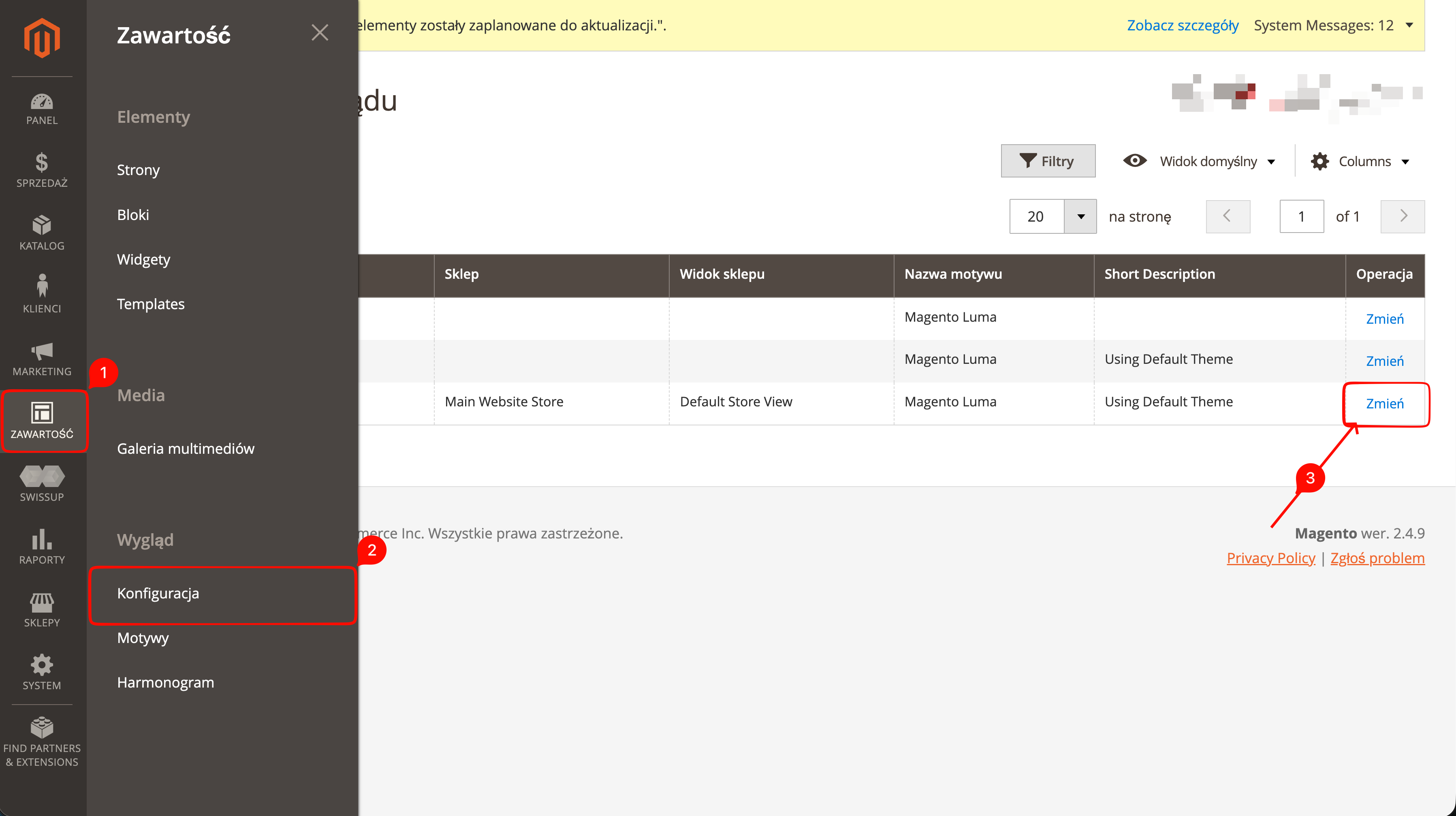Go to the next page arrow

(x=1402, y=216)
